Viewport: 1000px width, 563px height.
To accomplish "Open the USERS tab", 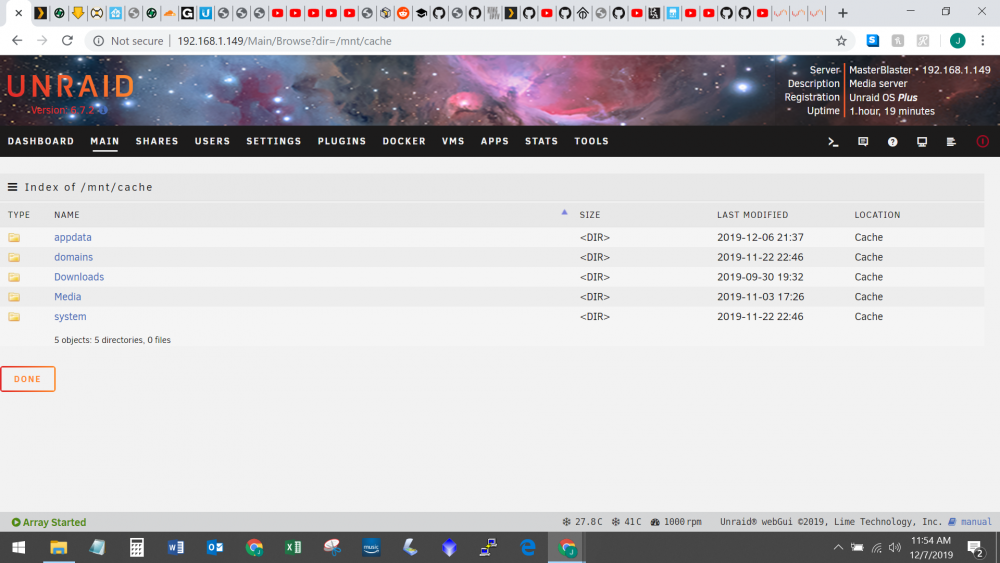I will [x=212, y=141].
